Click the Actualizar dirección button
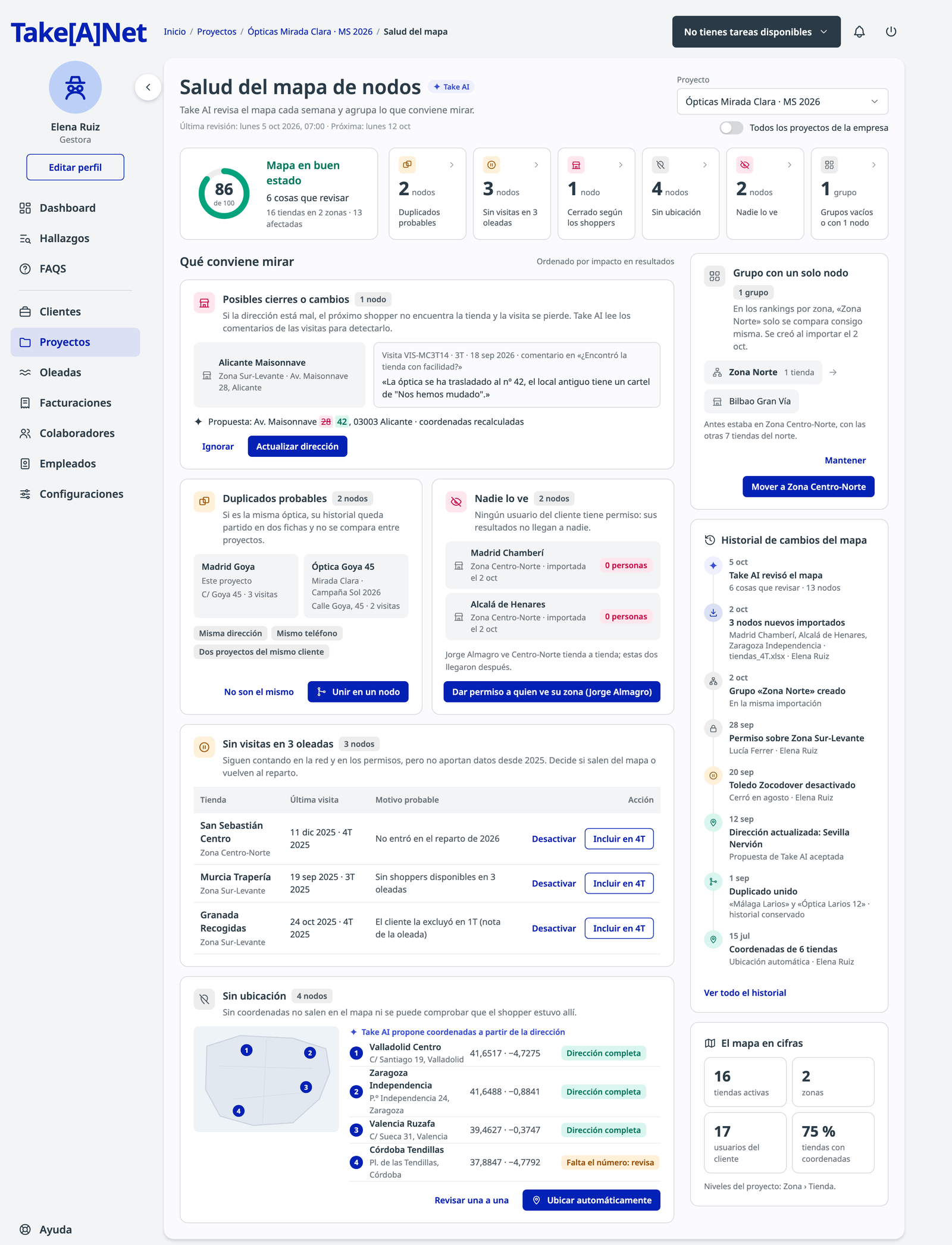 pos(297,447)
